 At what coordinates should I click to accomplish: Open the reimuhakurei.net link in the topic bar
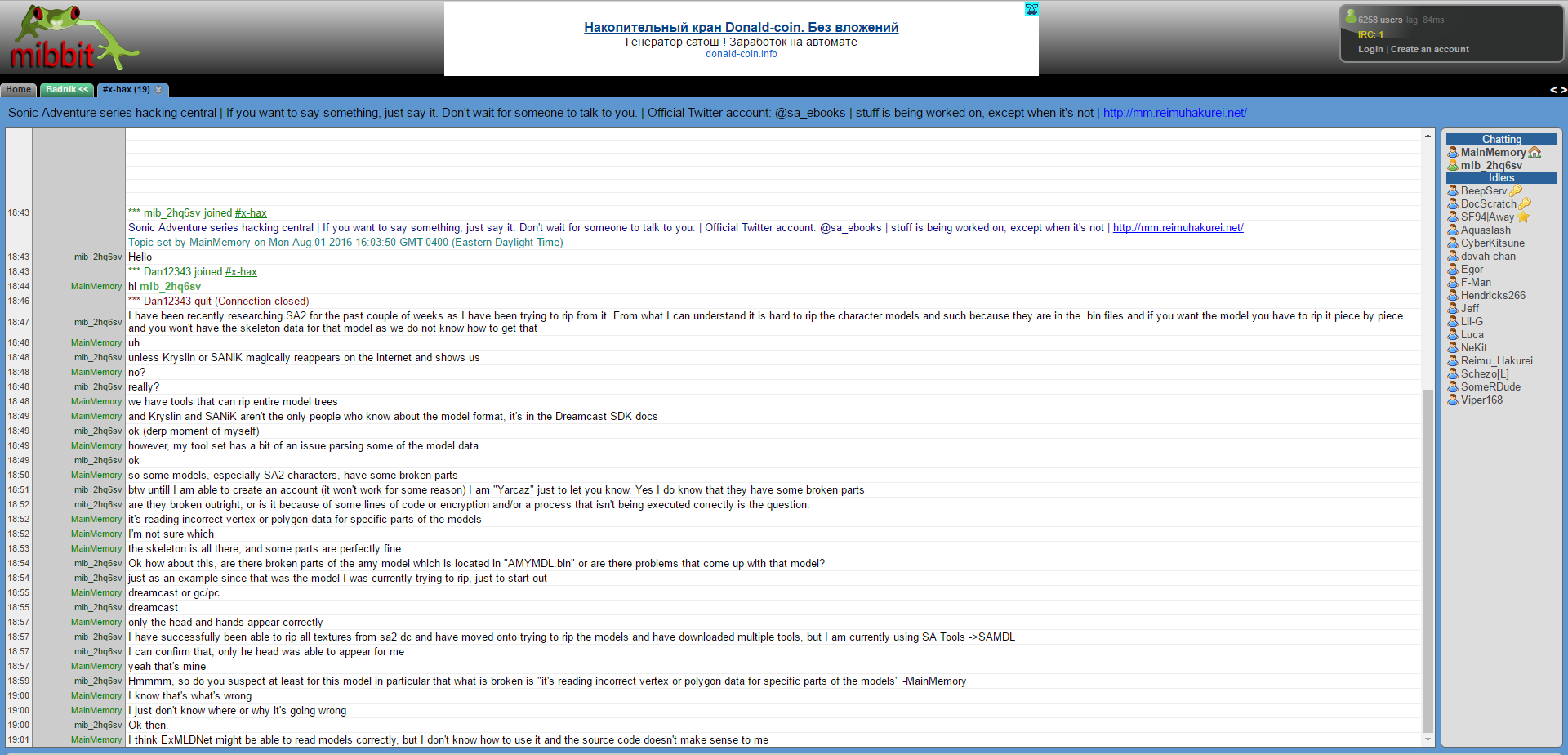point(1174,113)
